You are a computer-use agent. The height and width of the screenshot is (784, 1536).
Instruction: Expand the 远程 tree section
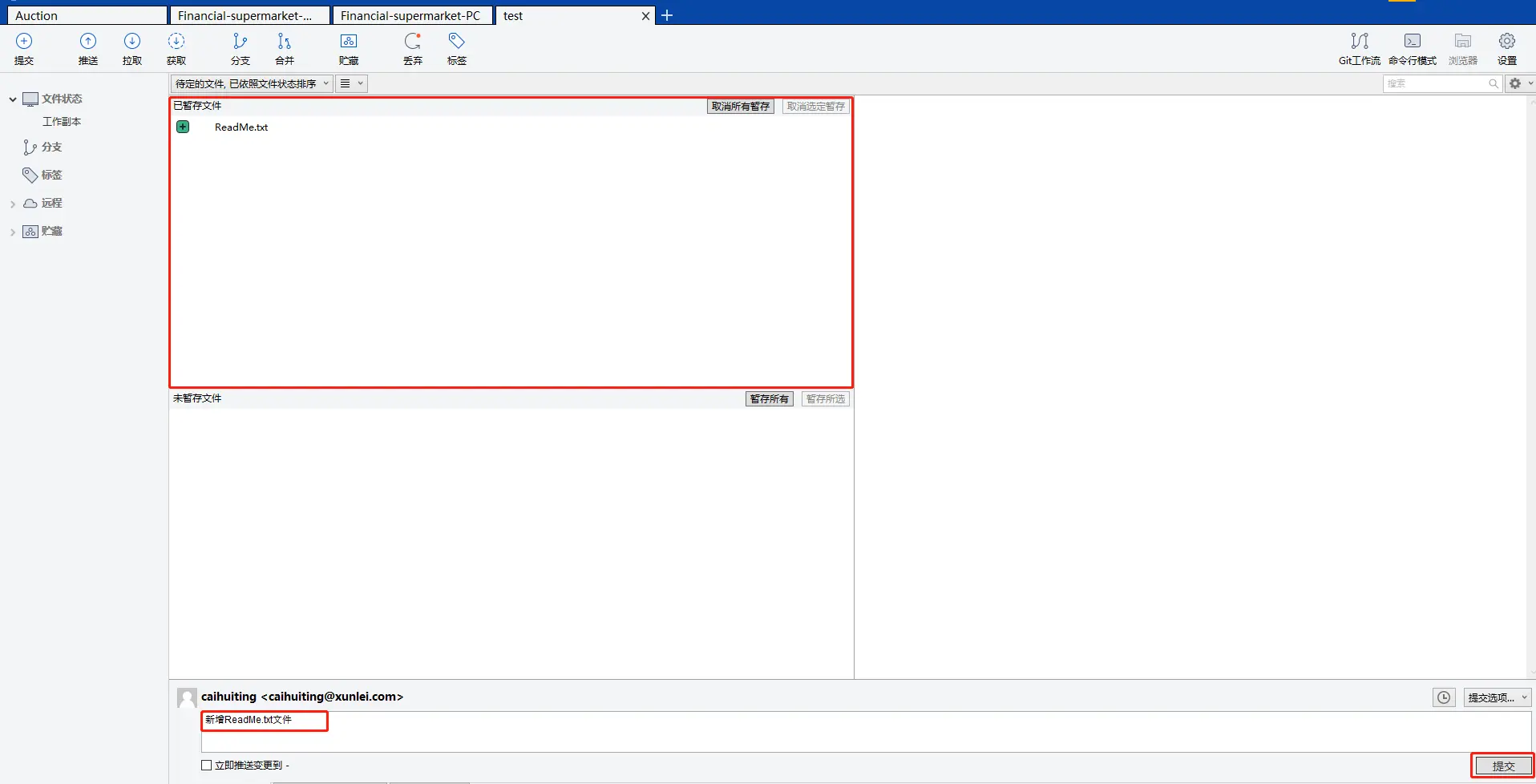pos(13,204)
